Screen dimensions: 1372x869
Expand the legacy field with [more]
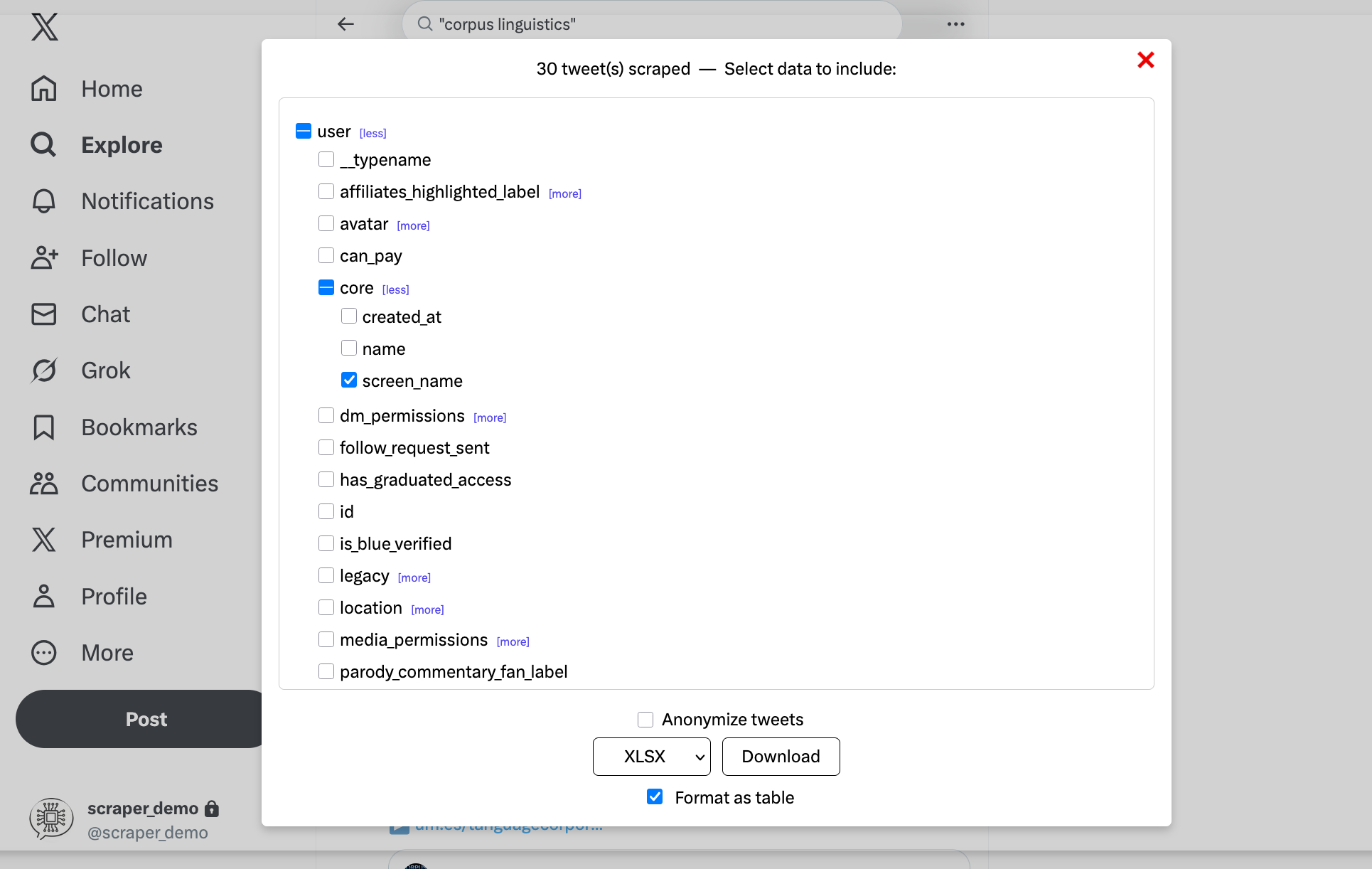tap(414, 577)
